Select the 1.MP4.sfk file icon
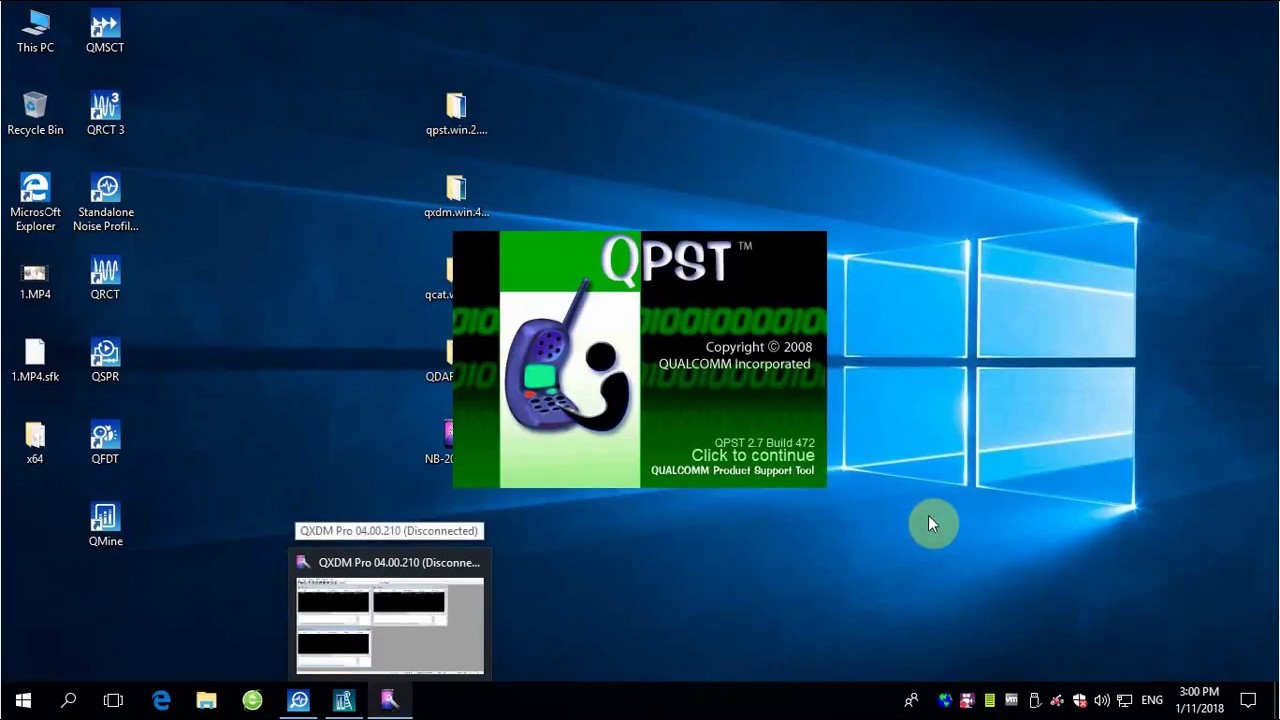This screenshot has width=1280, height=720. coord(35,360)
